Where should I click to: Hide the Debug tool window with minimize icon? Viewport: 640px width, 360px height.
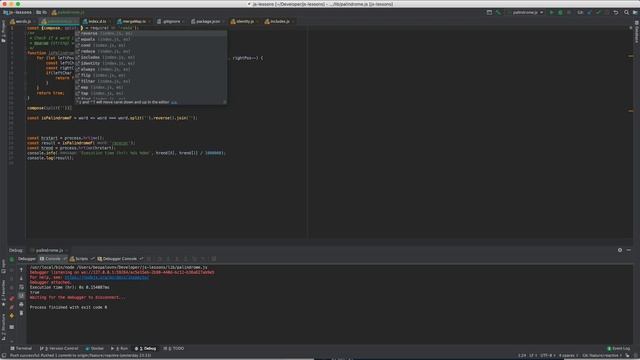click(629, 250)
